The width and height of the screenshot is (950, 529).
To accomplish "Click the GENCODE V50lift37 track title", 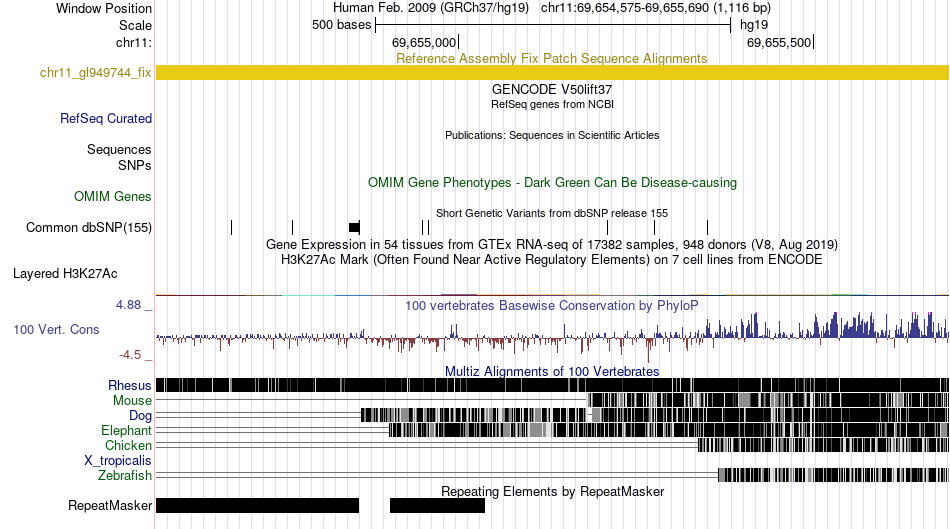I will pos(552,89).
